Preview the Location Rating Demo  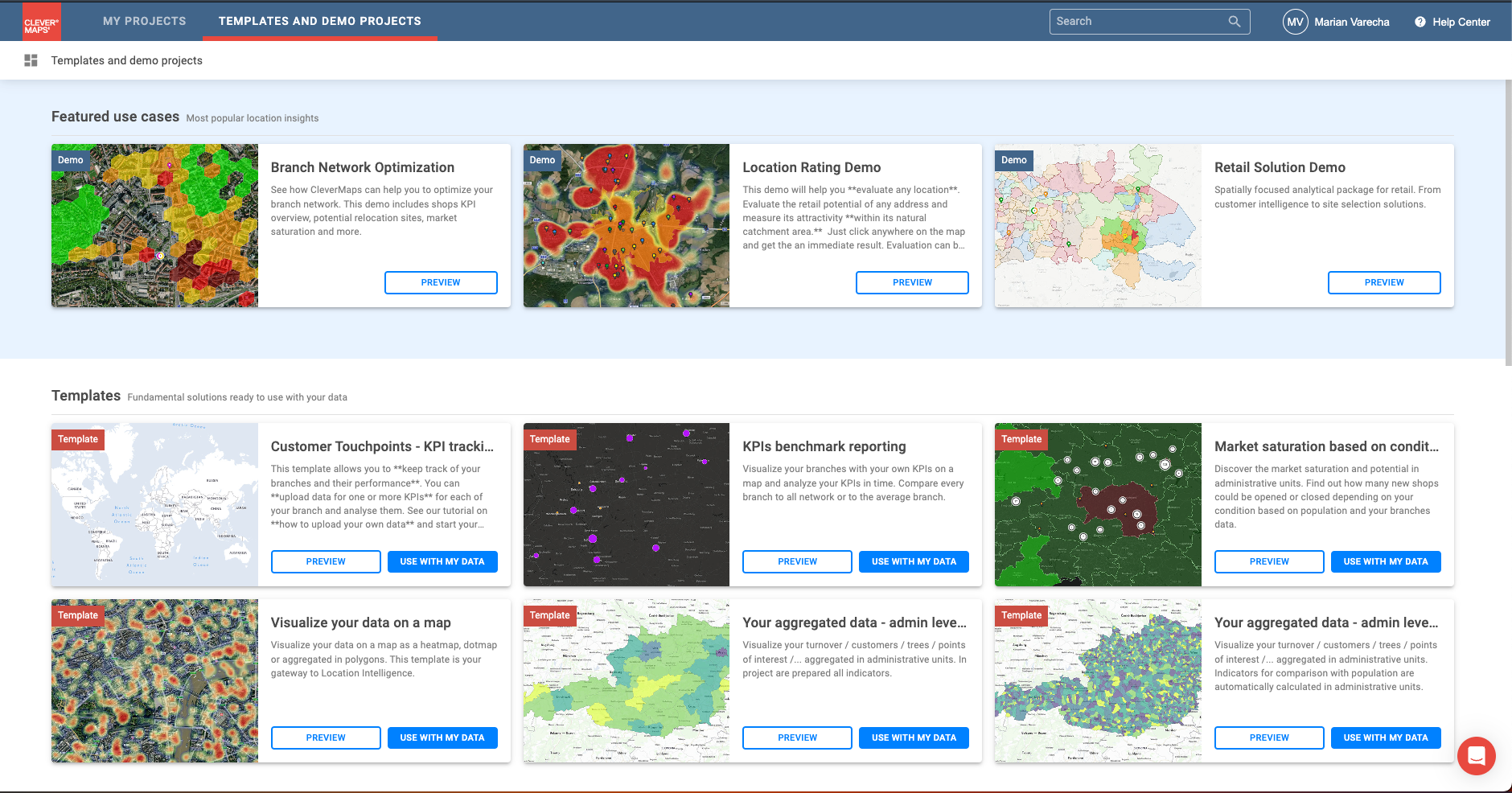coord(912,282)
